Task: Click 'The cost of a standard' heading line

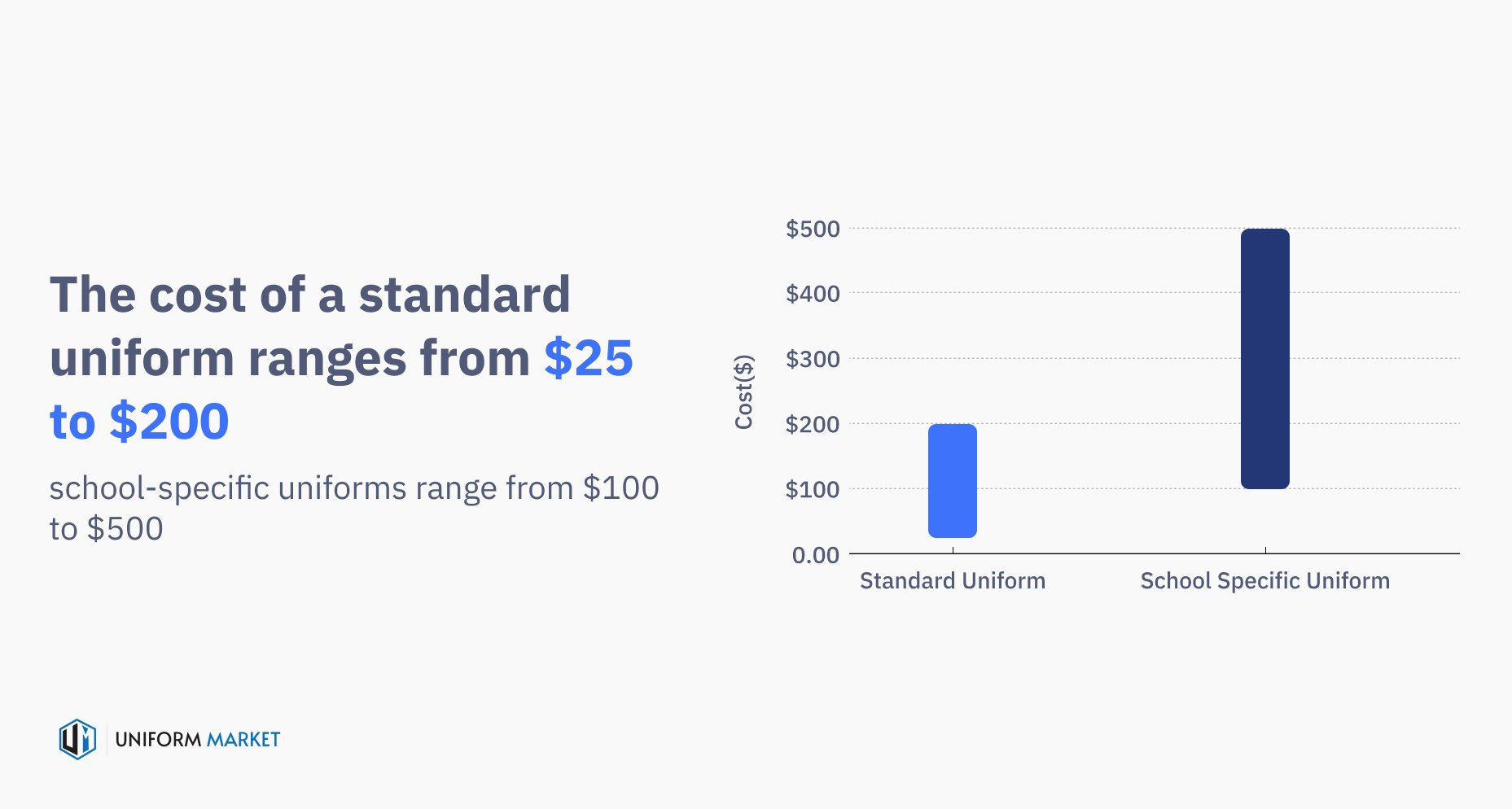Action: 309,294
